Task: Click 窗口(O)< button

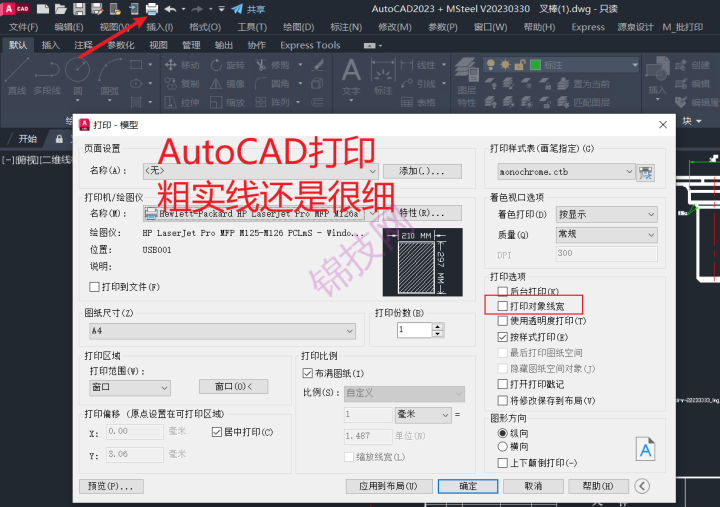Action: click(233, 387)
